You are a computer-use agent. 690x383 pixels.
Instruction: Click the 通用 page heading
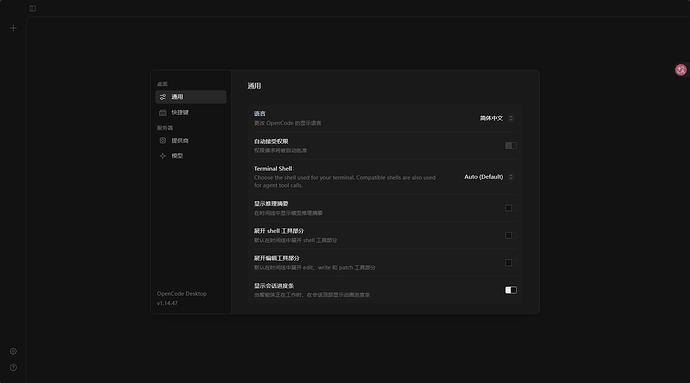tap(254, 86)
